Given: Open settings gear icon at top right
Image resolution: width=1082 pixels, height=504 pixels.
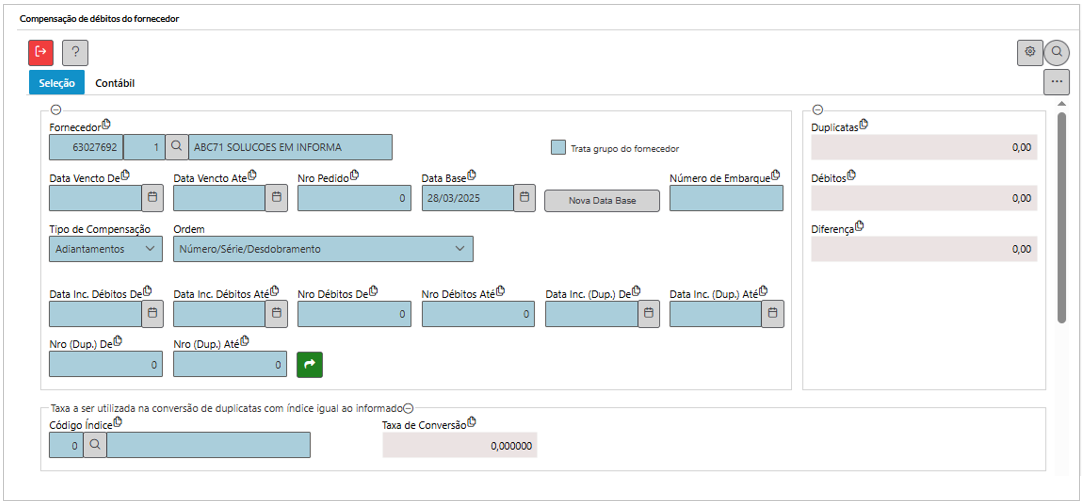Looking at the screenshot, I should tap(1029, 53).
